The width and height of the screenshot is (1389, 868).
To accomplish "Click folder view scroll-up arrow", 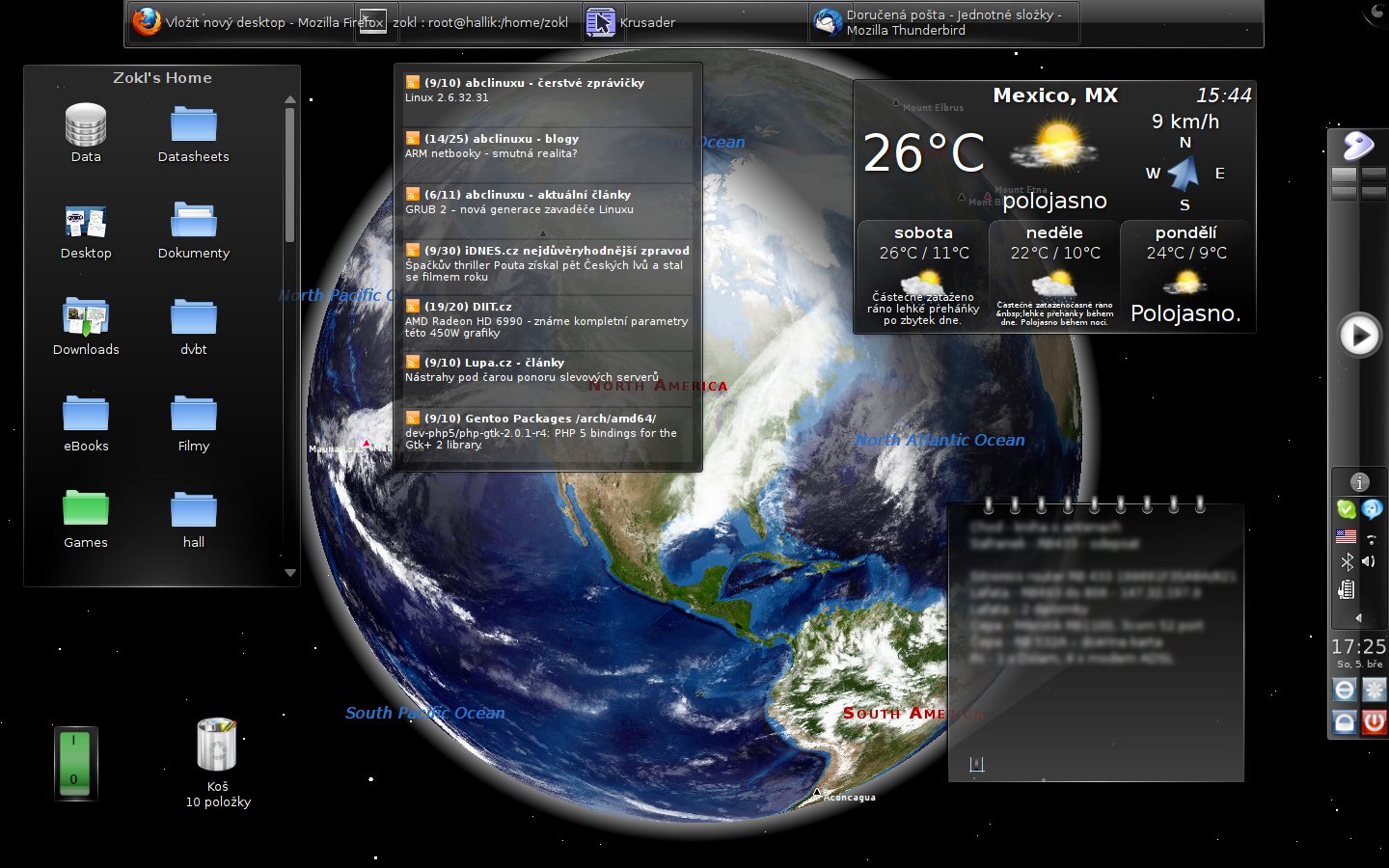I will [x=289, y=99].
